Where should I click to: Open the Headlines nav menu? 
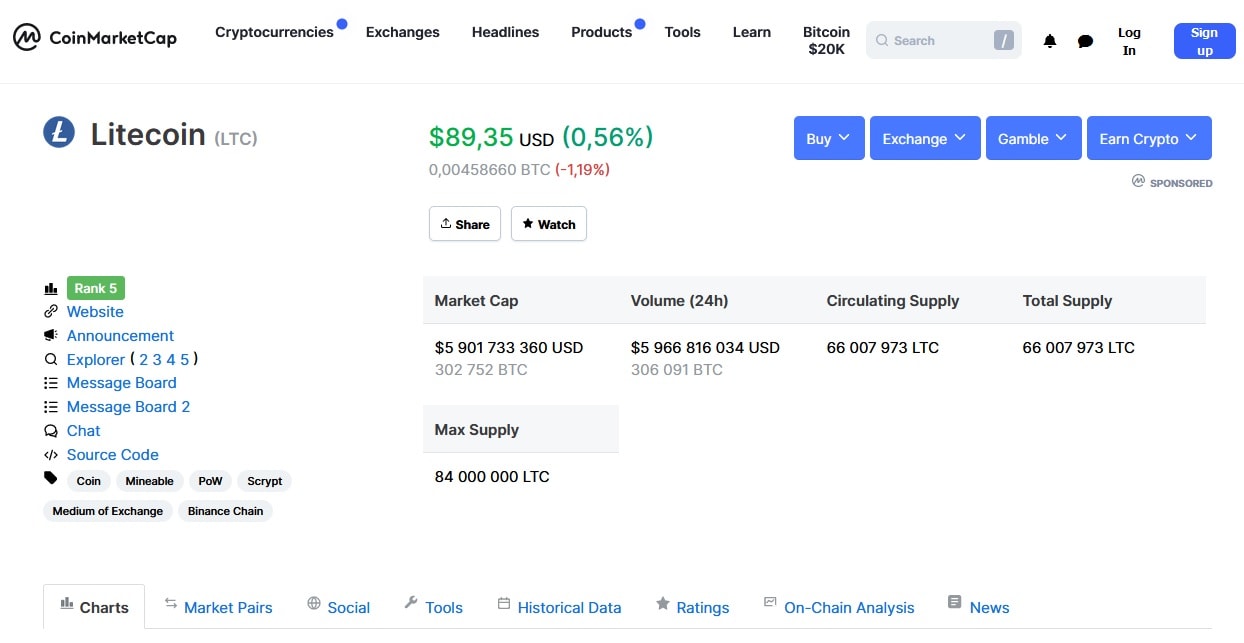[505, 32]
